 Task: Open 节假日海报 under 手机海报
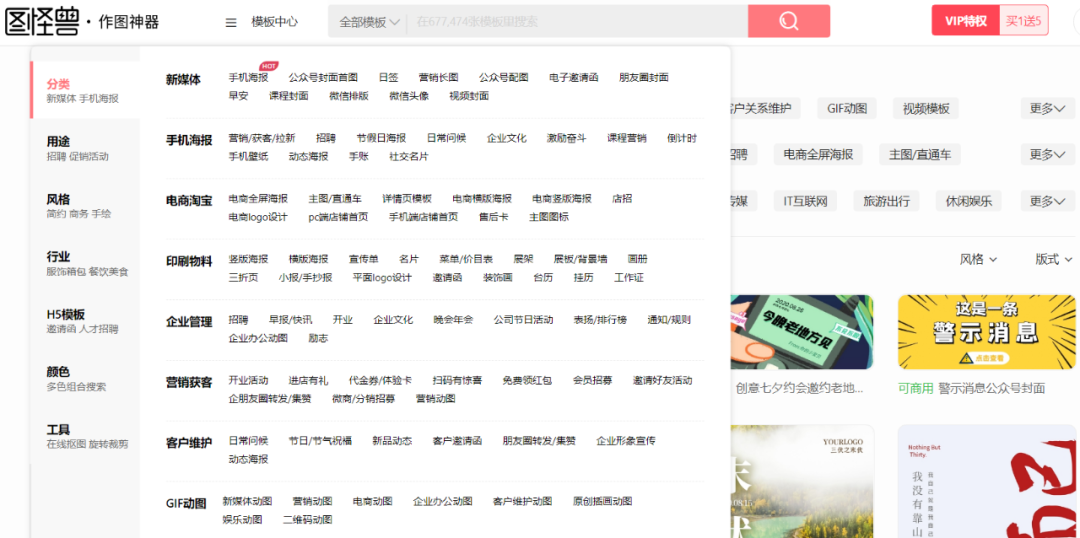tap(381, 138)
